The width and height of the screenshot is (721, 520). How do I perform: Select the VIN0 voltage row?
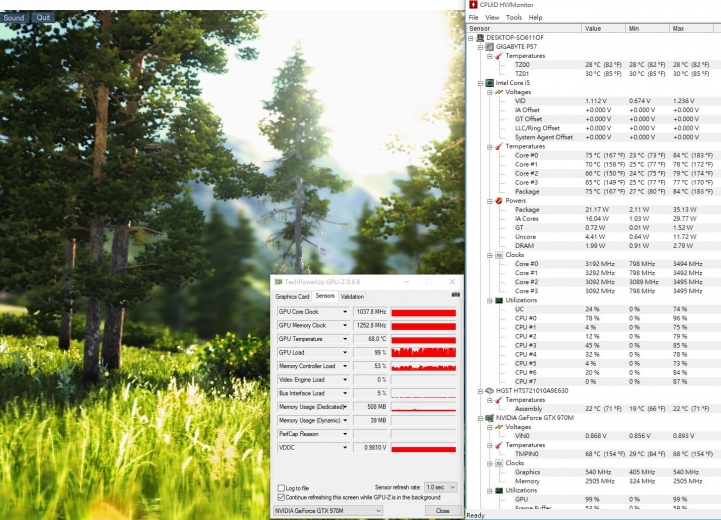click(x=613, y=436)
